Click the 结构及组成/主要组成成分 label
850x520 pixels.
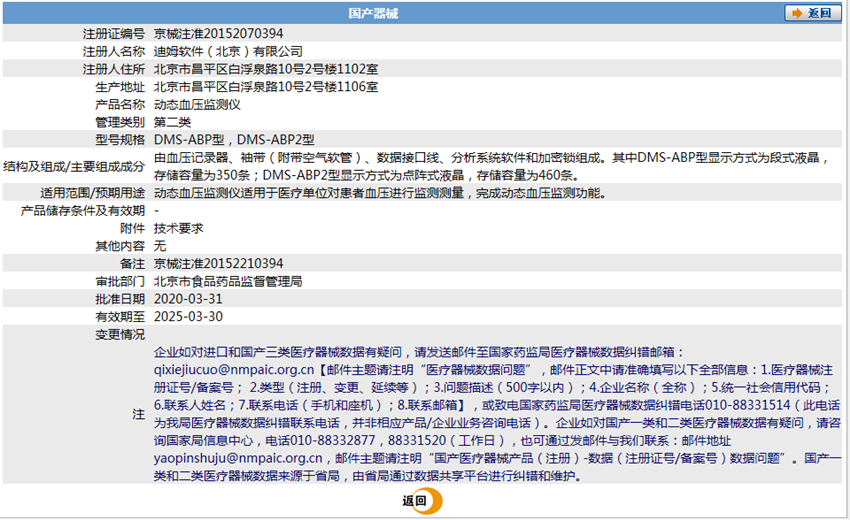coord(74,166)
